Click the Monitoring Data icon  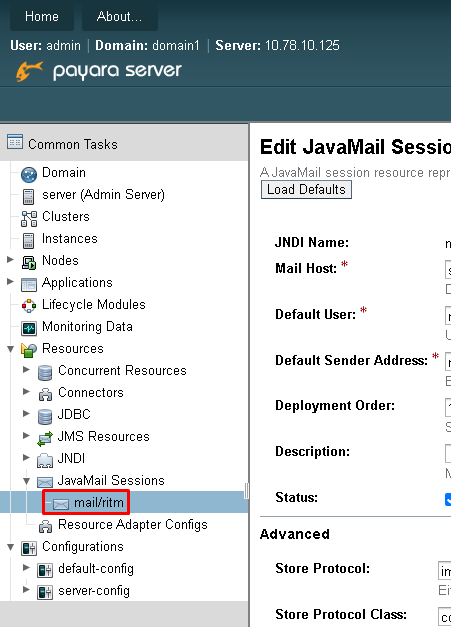tap(29, 328)
